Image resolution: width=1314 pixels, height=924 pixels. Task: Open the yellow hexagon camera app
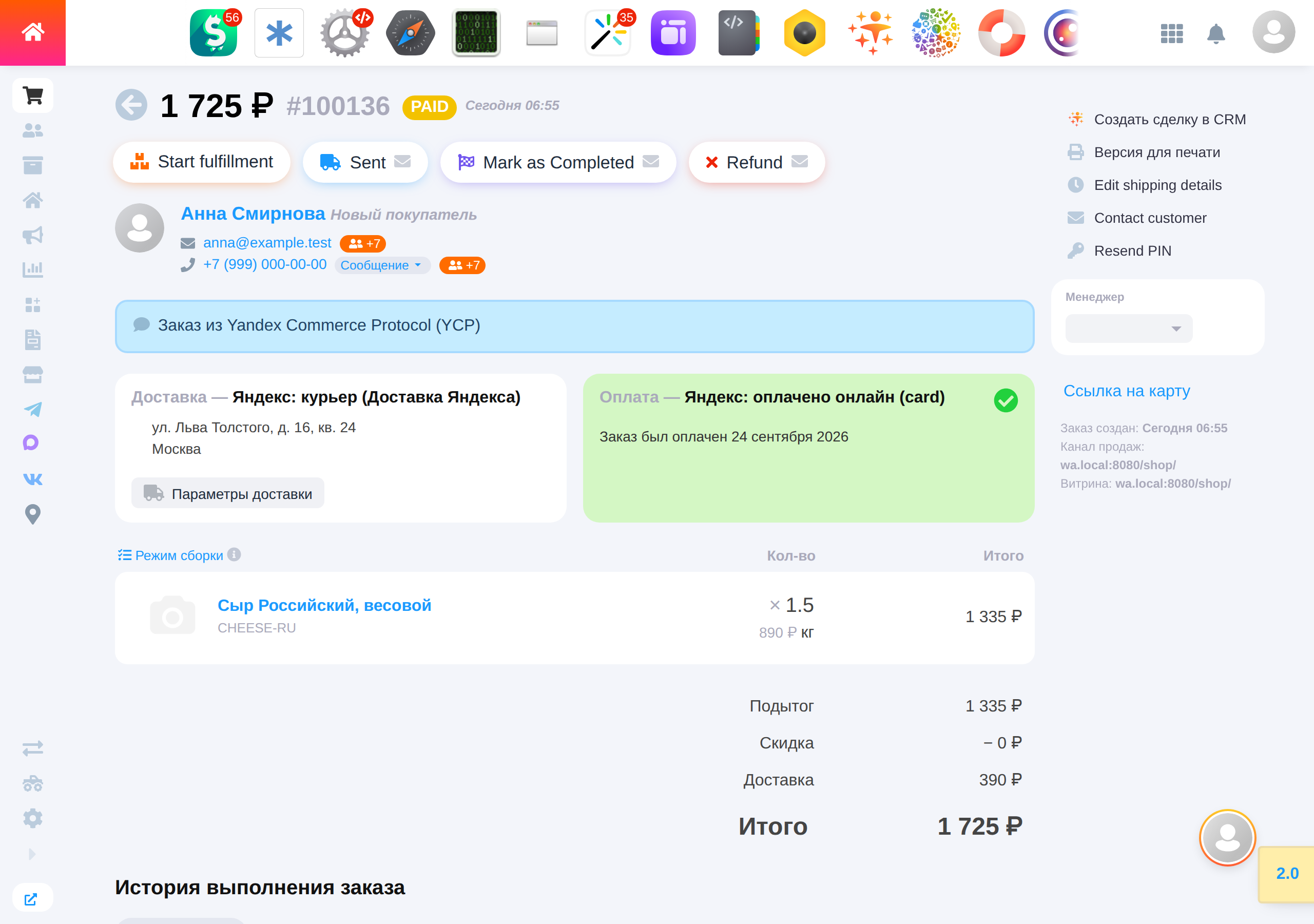coord(805,33)
